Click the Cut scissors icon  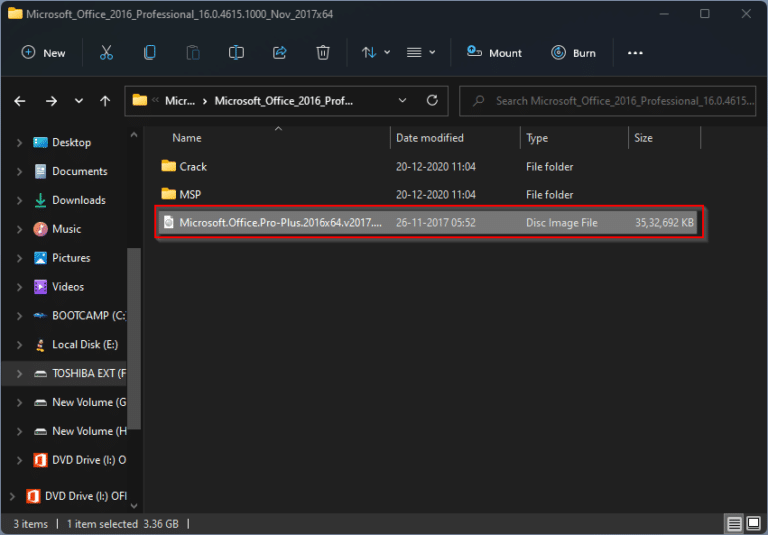pos(106,52)
